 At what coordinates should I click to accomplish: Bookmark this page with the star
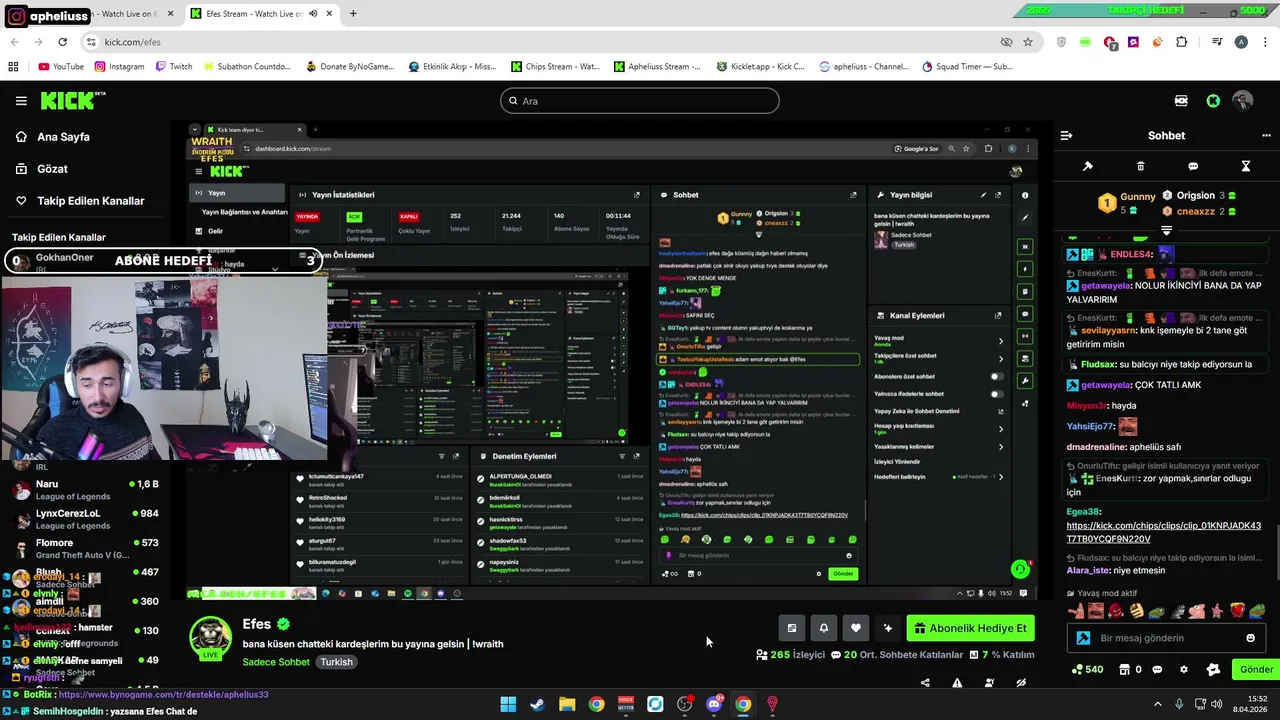[1028, 42]
